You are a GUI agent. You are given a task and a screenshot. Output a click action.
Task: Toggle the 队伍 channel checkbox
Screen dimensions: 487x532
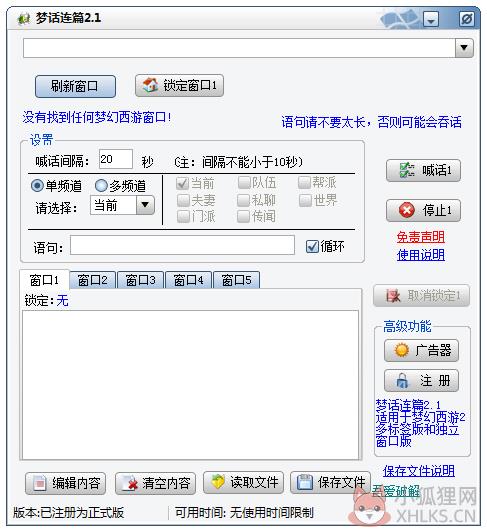(x=244, y=183)
